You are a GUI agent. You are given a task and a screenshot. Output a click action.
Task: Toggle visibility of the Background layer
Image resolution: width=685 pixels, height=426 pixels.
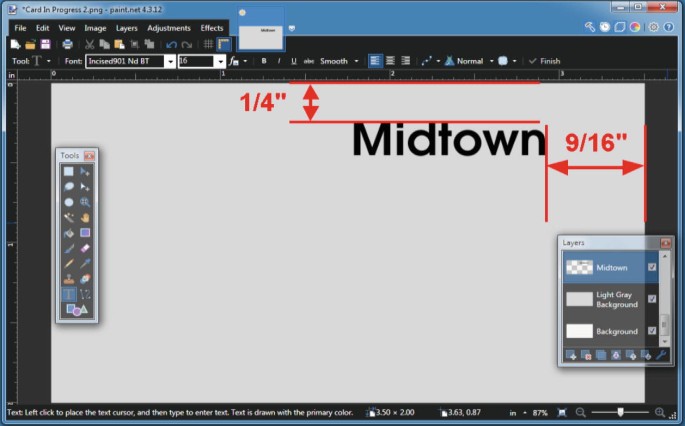(652, 331)
